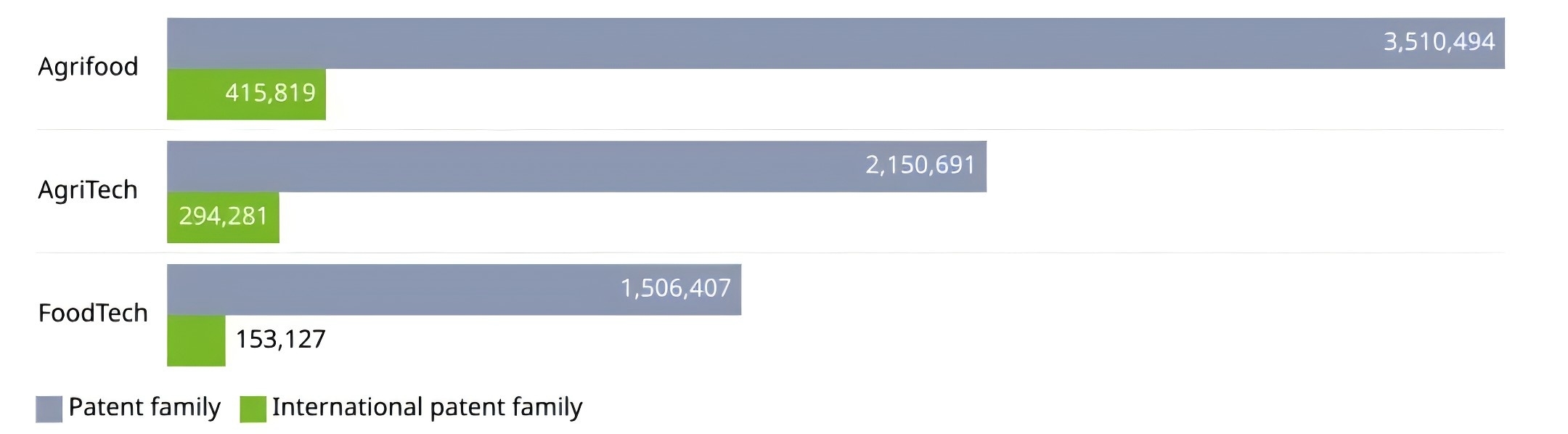Click the 1,506,407 value label
1568x434 pixels.
pos(675,289)
